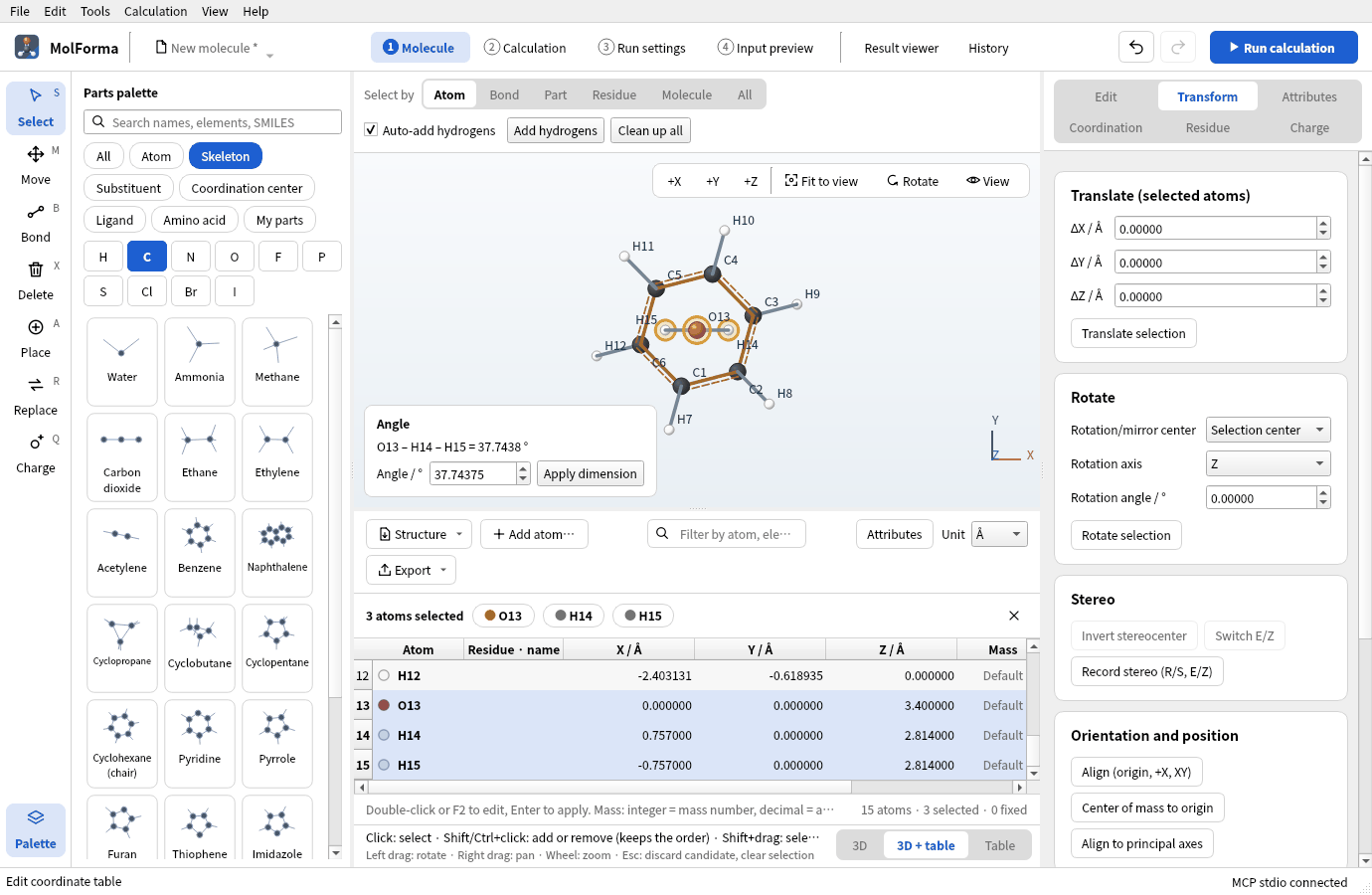Open the Rotation axis dropdown
Viewport: 1372px width, 895px height.
pyautogui.click(x=1268, y=463)
